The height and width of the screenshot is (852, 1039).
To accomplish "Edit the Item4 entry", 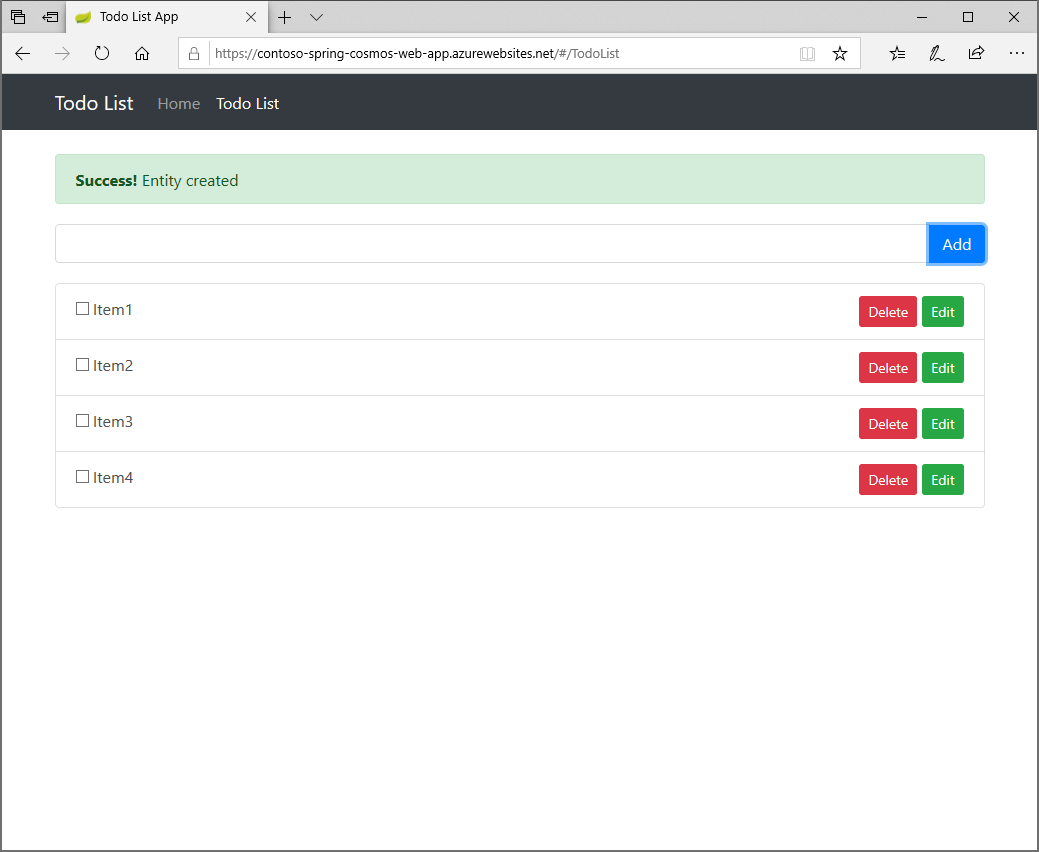I will [942, 479].
